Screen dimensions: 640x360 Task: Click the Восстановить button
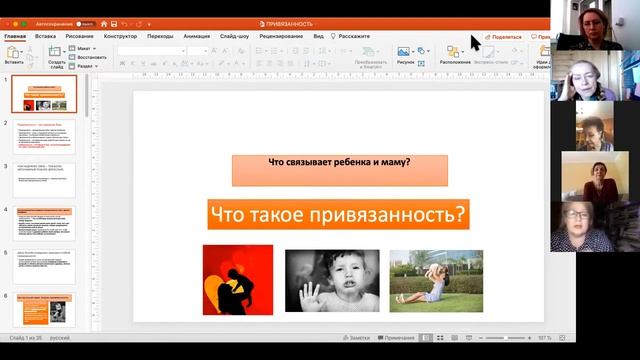pyautogui.click(x=87, y=58)
